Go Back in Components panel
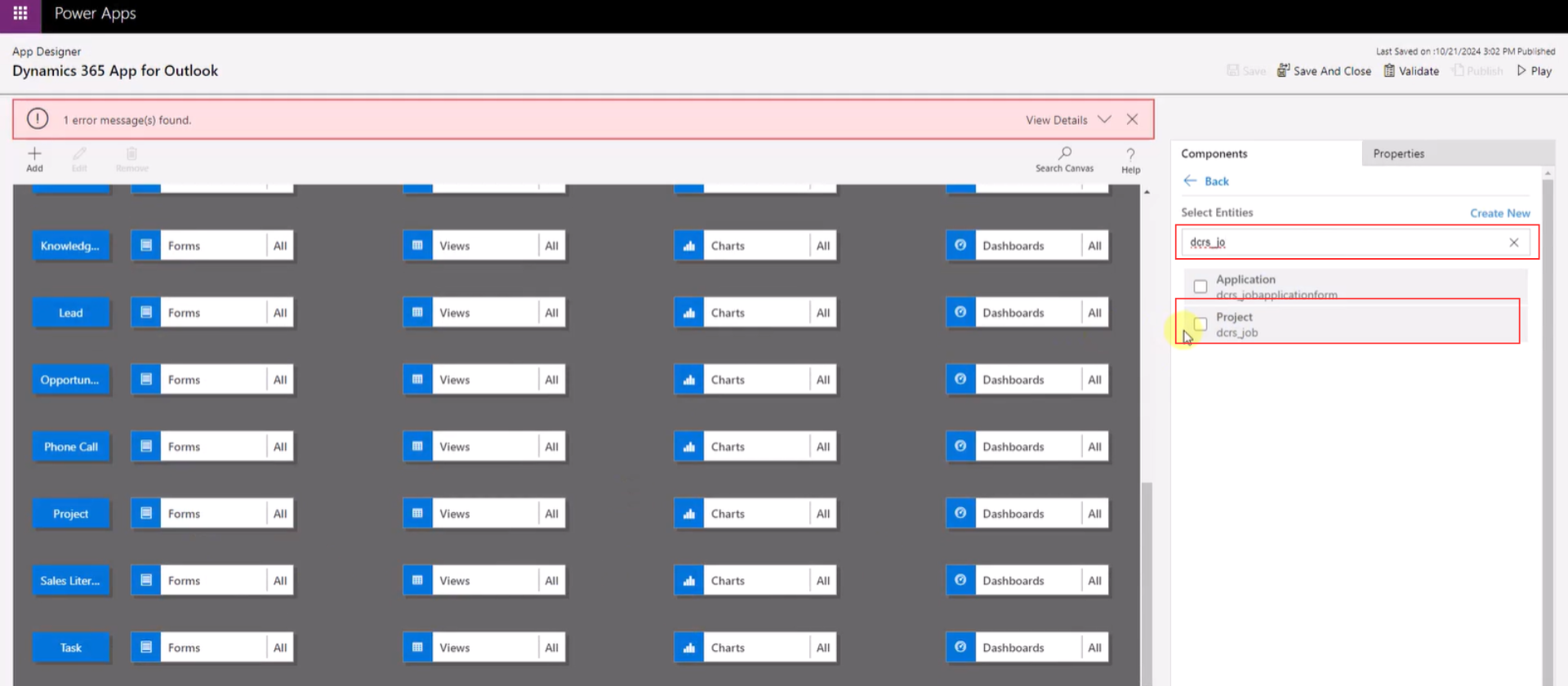Viewport: 1568px width, 686px height. [x=1206, y=181]
